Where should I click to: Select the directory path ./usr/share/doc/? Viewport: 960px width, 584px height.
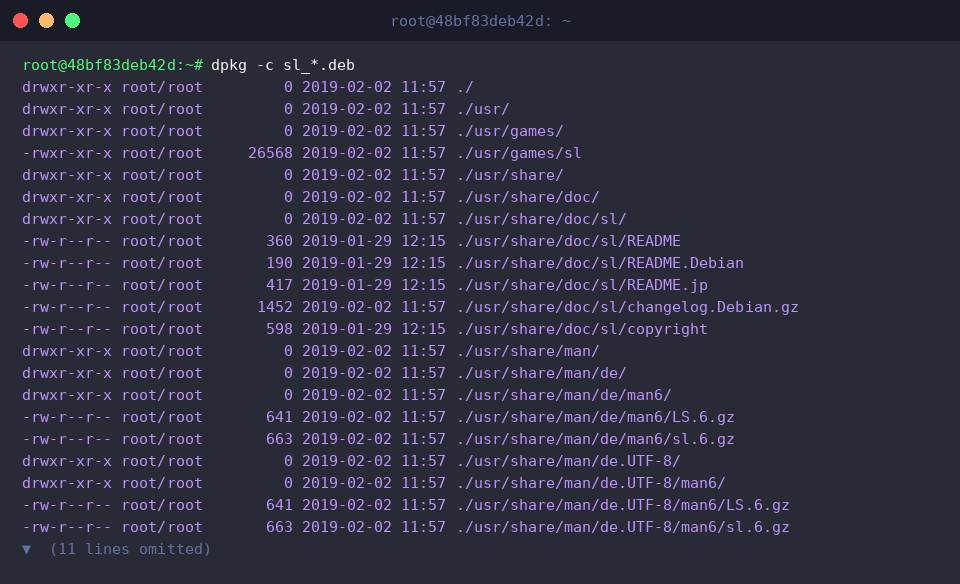pyautogui.click(x=528, y=197)
